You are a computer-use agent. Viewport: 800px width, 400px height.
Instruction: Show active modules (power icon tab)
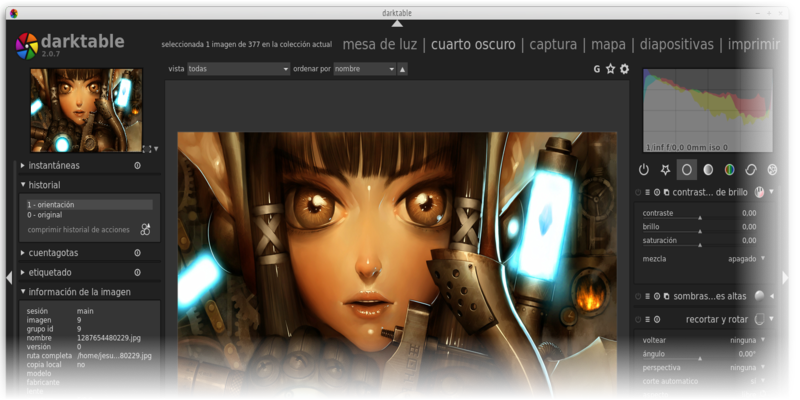click(643, 170)
